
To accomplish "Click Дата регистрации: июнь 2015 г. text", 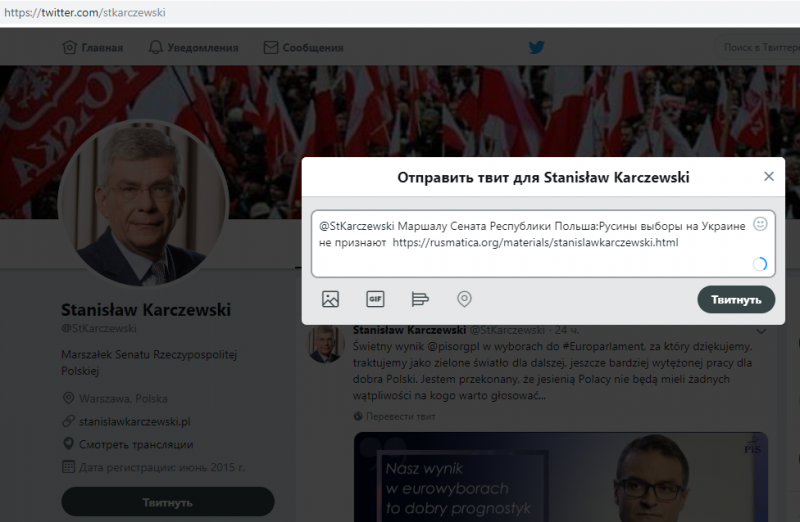I will tap(162, 467).
